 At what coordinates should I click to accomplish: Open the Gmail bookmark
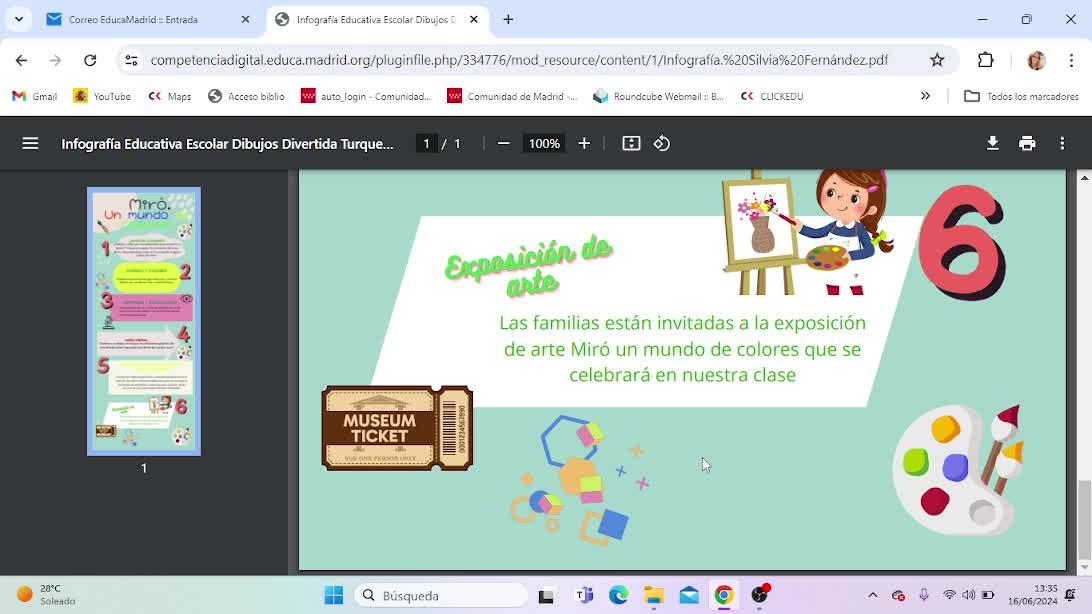[35, 96]
